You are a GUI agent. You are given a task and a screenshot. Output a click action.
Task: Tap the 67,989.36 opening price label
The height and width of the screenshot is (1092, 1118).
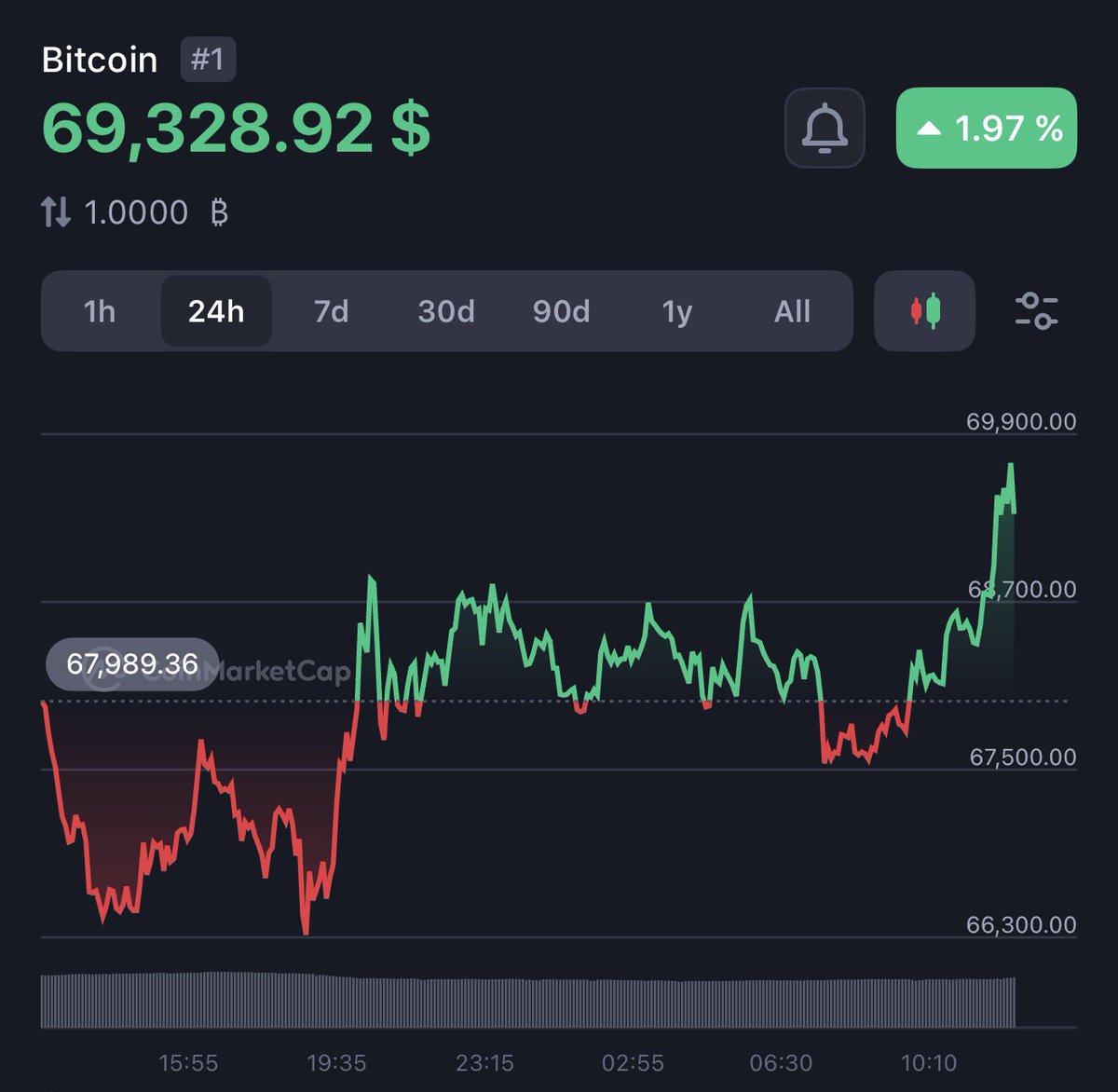[x=132, y=664]
